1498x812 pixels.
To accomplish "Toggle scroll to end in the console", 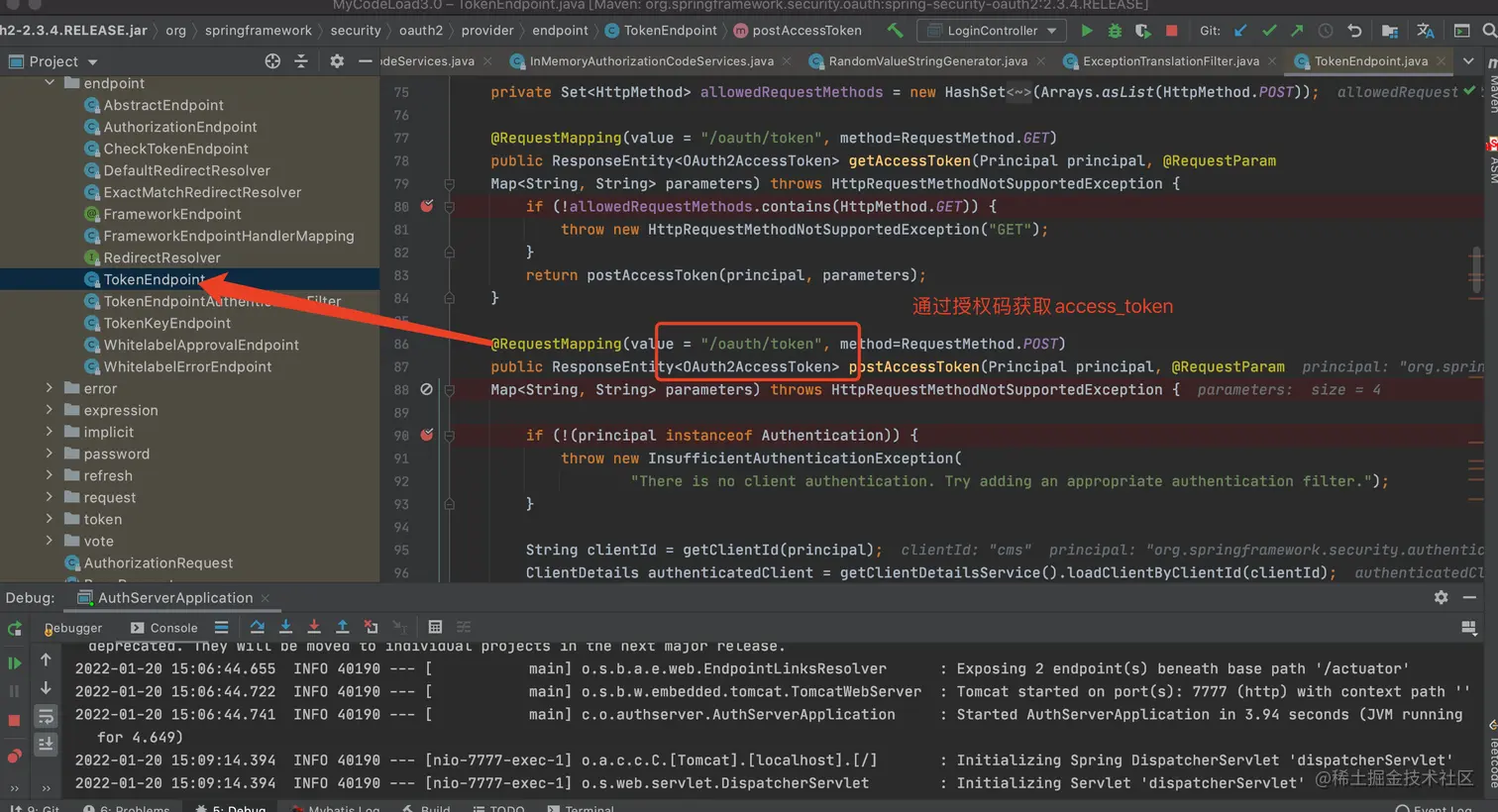I will tap(46, 743).
